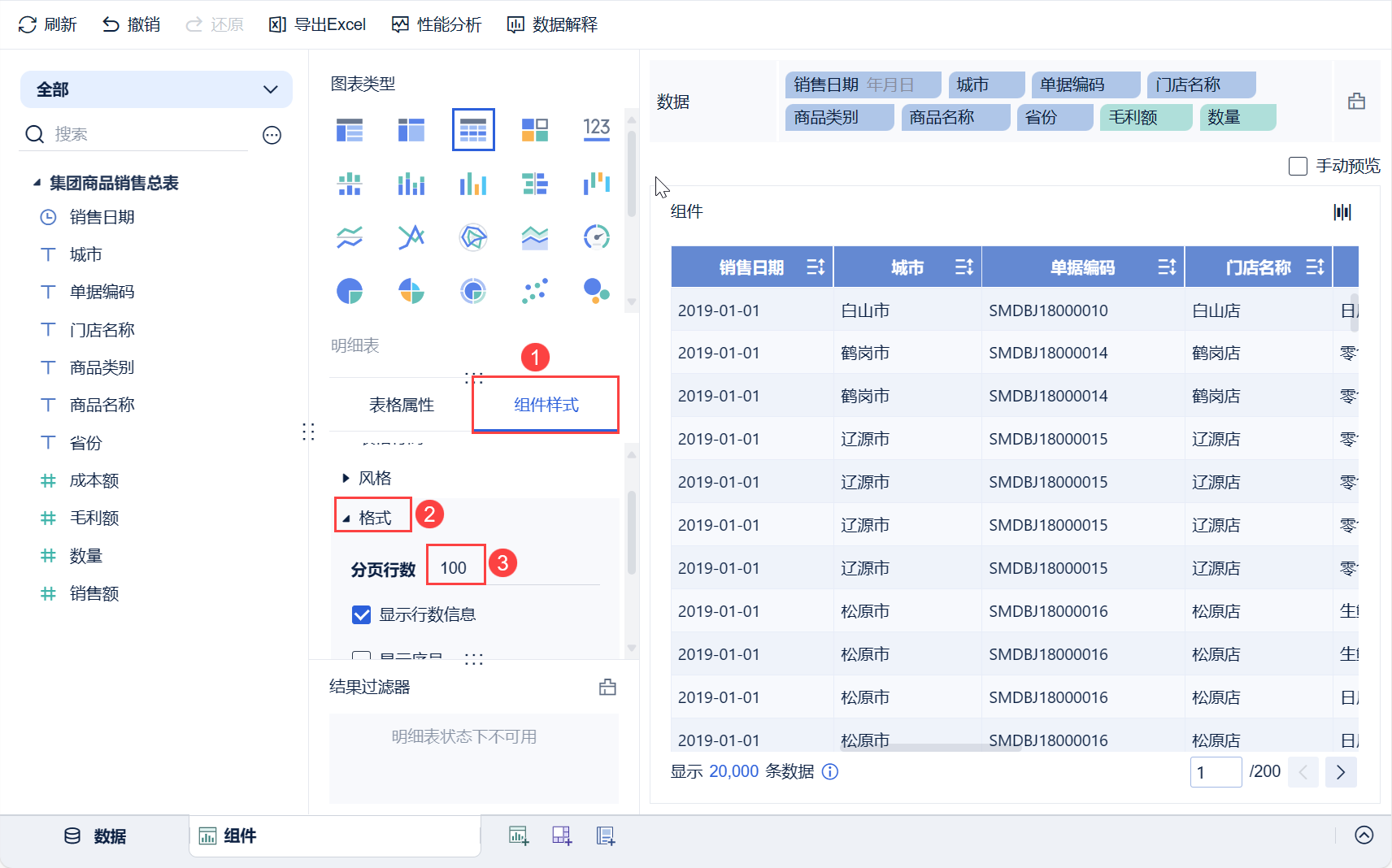
Task: Choose the comparison bar chart type
Action: [535, 184]
